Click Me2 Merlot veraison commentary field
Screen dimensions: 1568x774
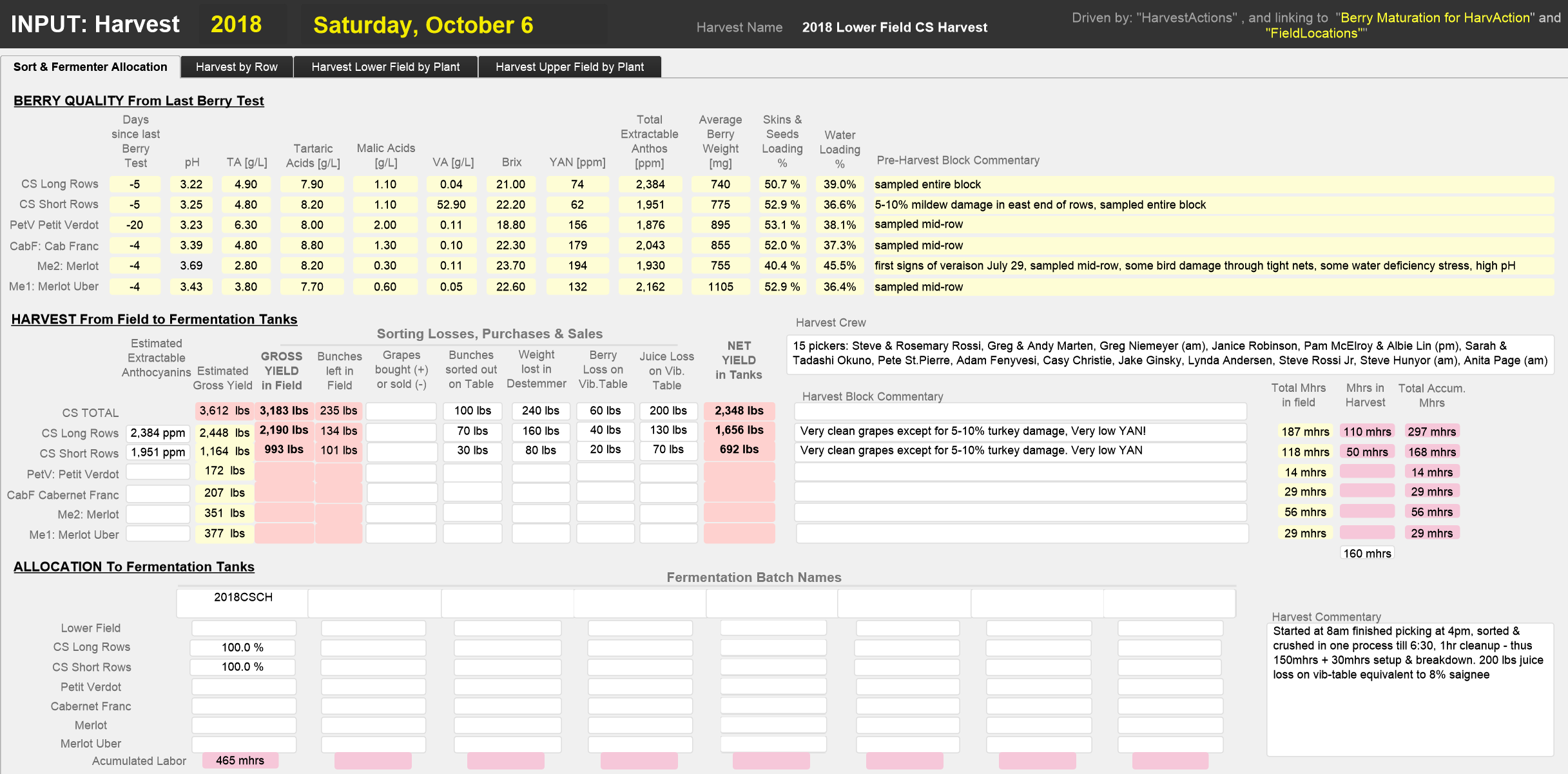(1214, 266)
